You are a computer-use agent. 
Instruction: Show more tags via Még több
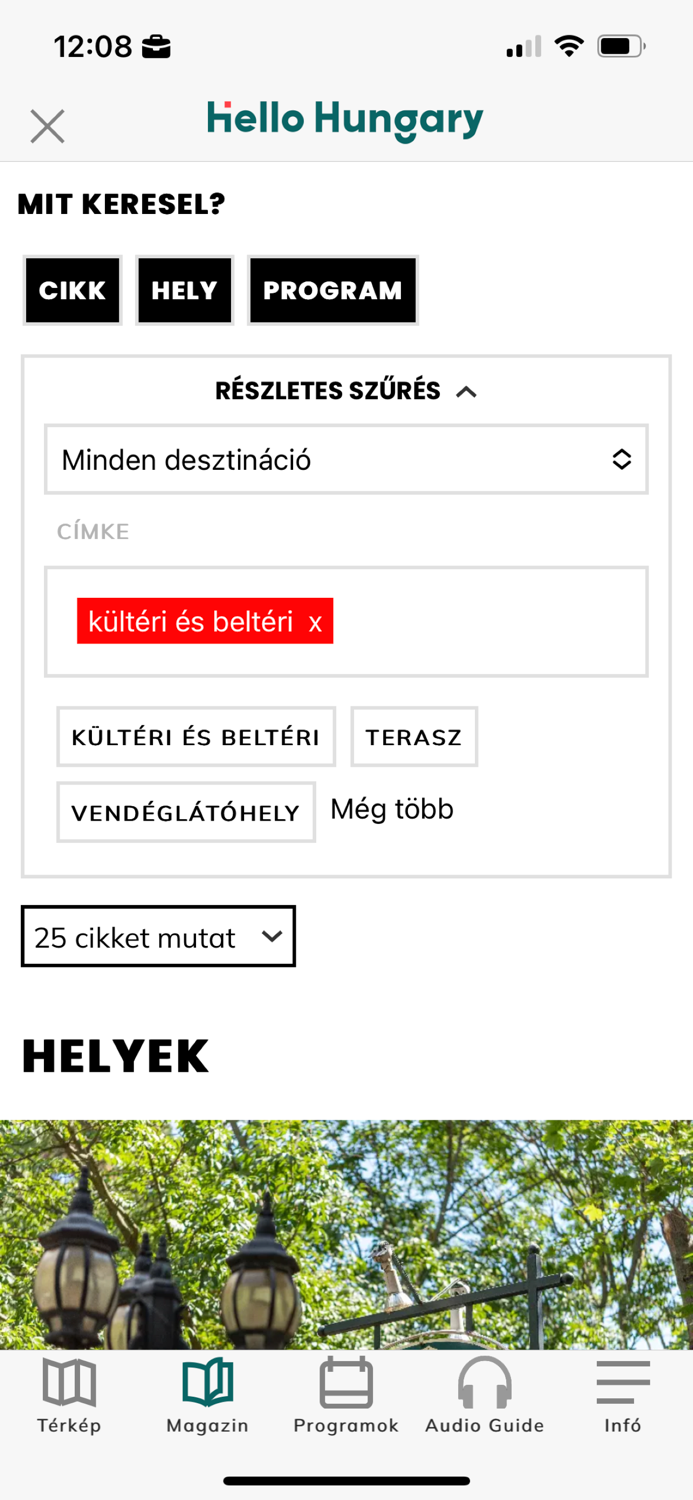pyautogui.click(x=391, y=809)
